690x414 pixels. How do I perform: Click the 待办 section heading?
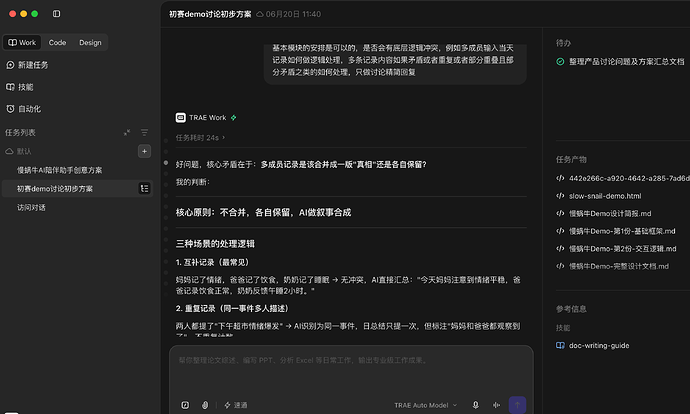pos(563,43)
